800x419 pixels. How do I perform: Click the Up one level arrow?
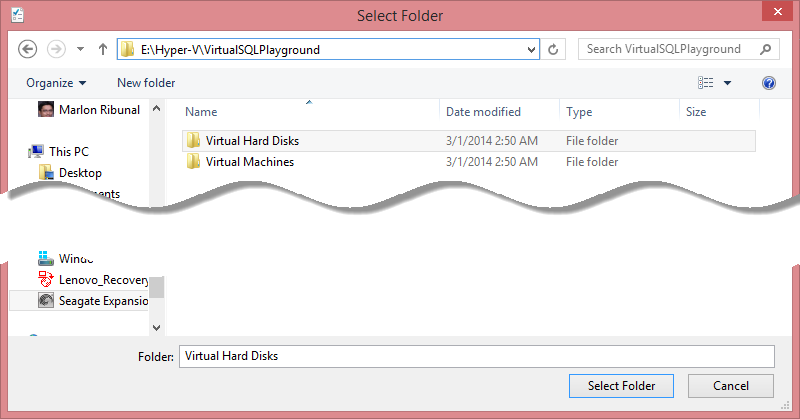(103, 49)
